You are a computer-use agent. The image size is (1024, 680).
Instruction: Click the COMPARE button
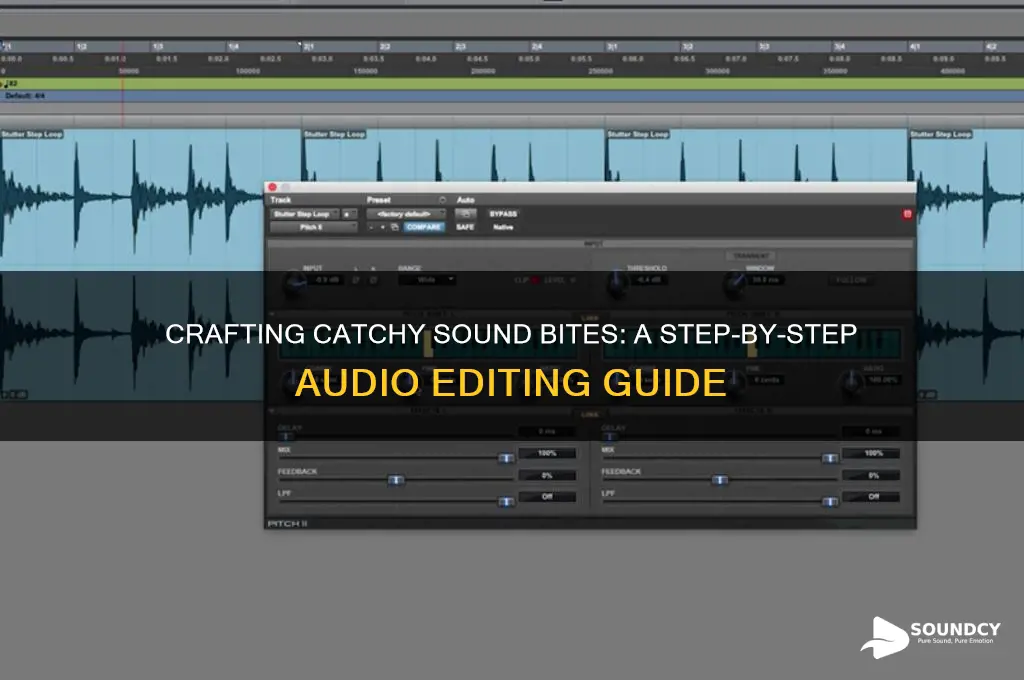[424, 227]
